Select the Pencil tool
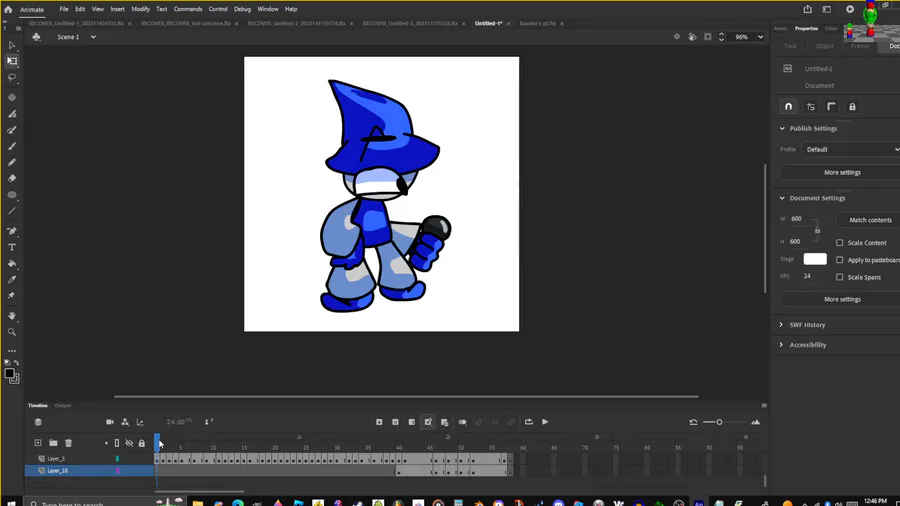 click(x=11, y=162)
